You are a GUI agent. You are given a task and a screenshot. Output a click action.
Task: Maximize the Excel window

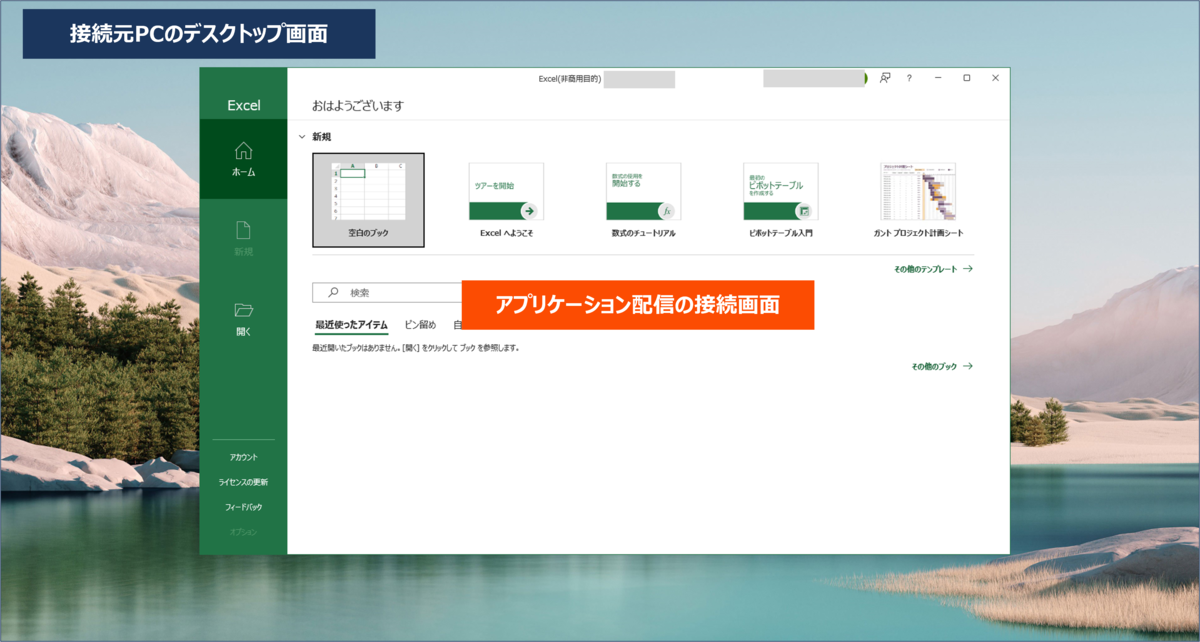pos(966,78)
